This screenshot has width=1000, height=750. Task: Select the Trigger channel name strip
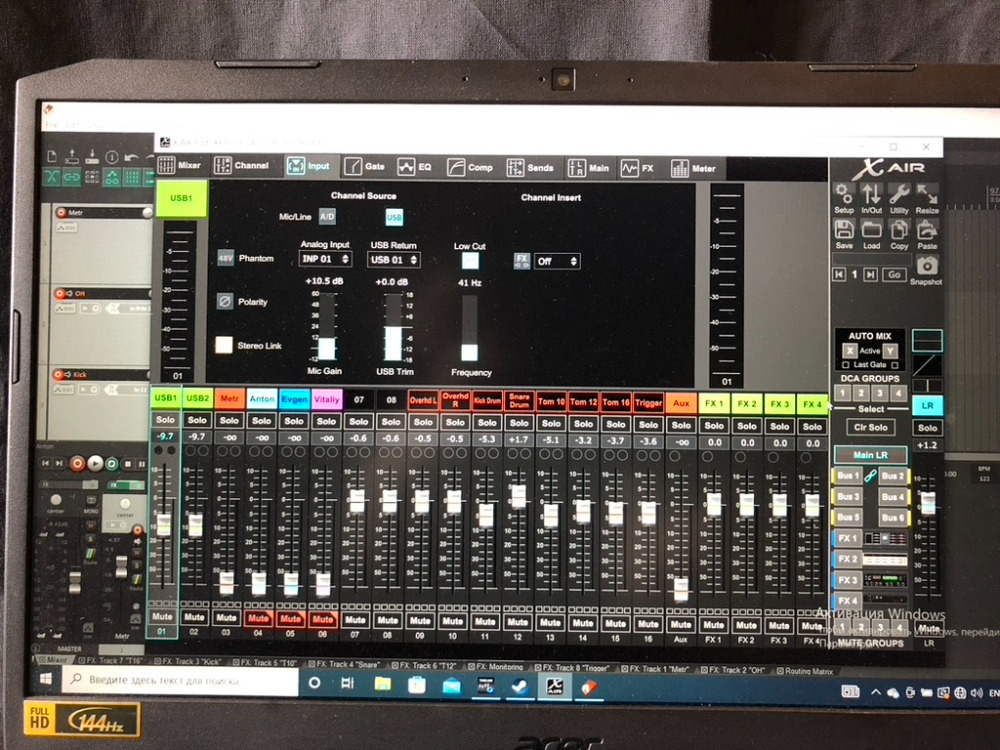point(648,402)
